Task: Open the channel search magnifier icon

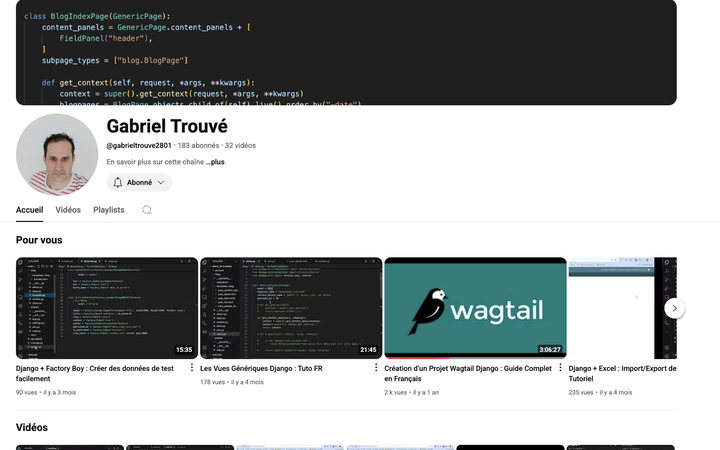Action: (147, 210)
